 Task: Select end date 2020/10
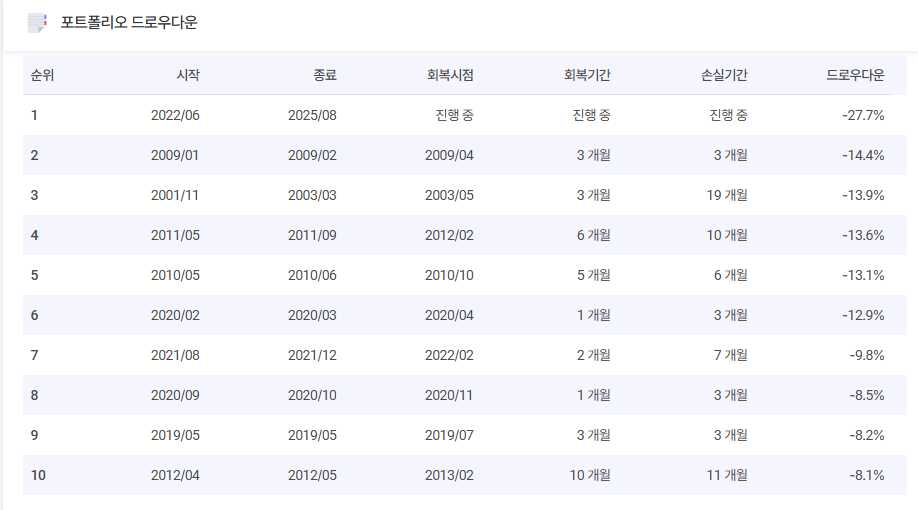click(x=312, y=395)
